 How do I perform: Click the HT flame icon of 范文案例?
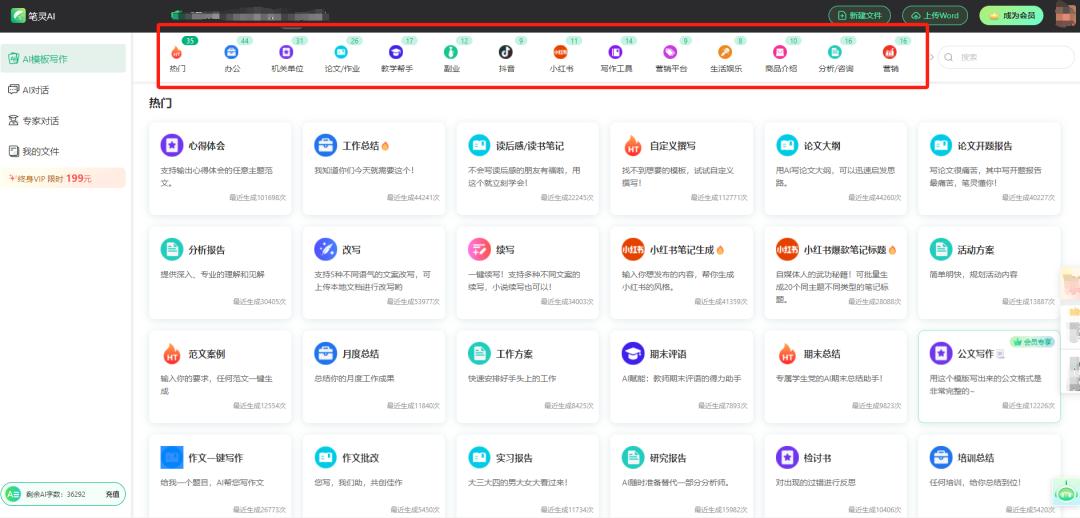172,353
